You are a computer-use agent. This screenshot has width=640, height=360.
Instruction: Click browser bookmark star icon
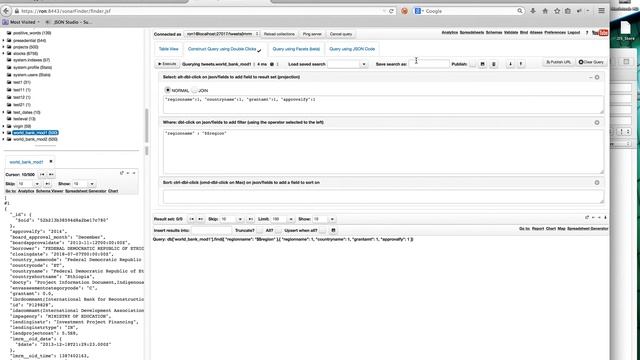pos(557,11)
